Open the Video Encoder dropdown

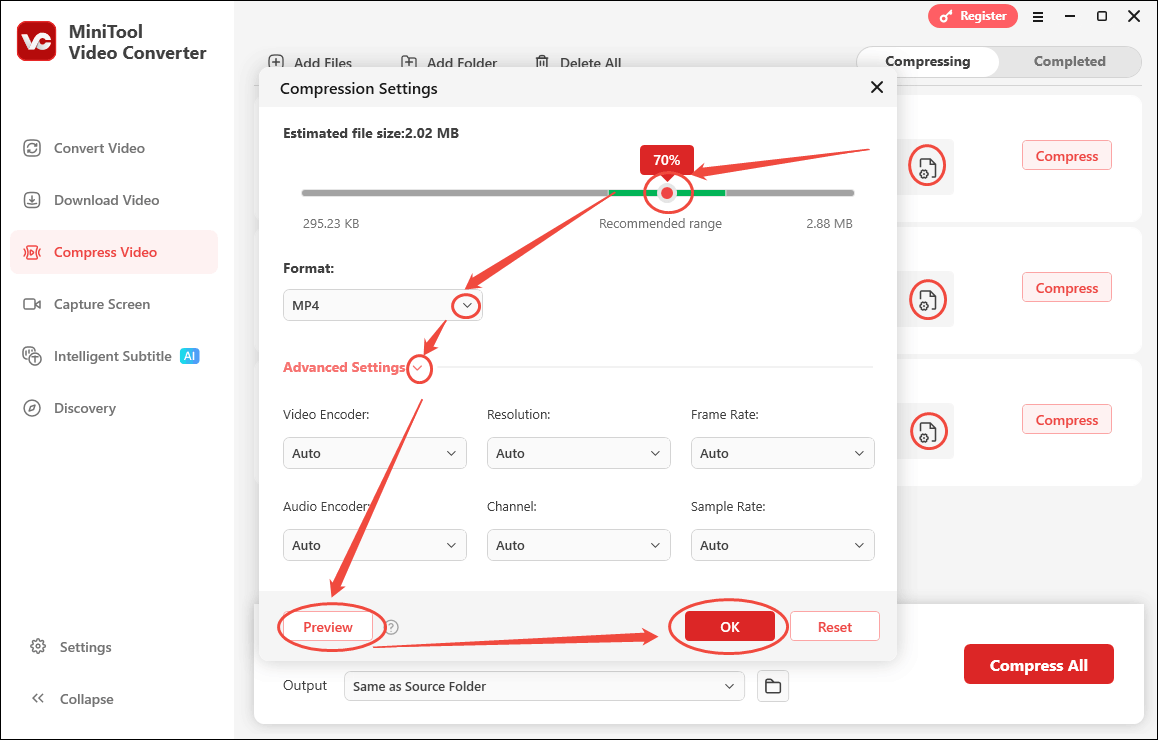pyautogui.click(x=374, y=453)
